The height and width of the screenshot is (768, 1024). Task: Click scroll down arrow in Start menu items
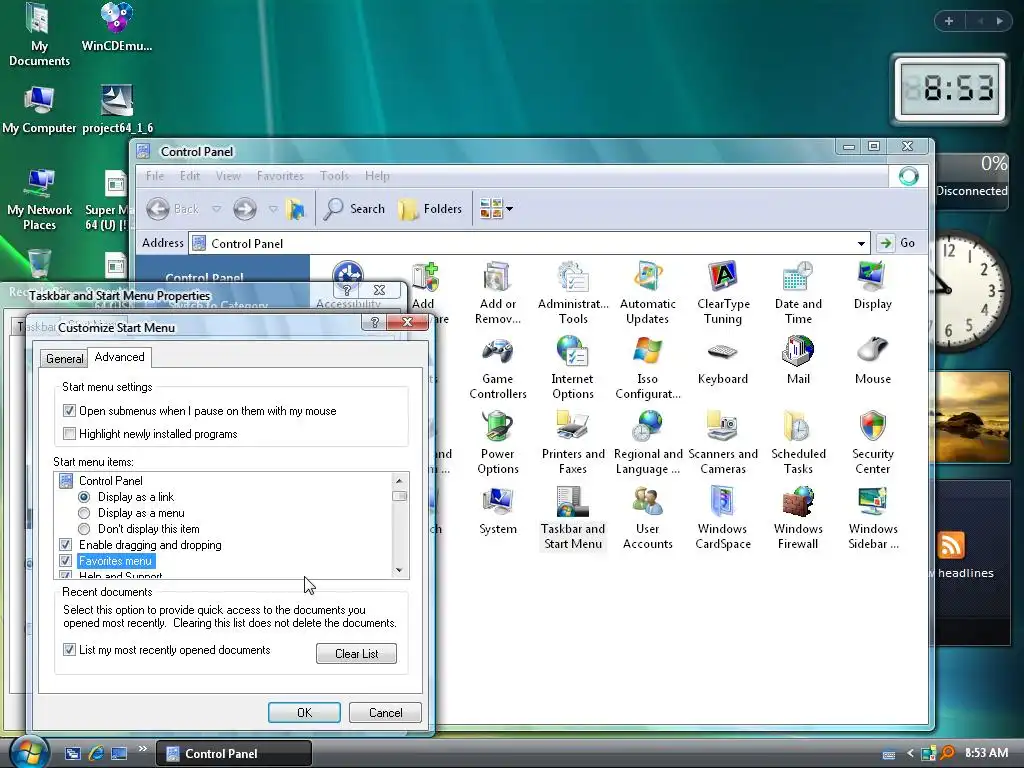coord(399,570)
